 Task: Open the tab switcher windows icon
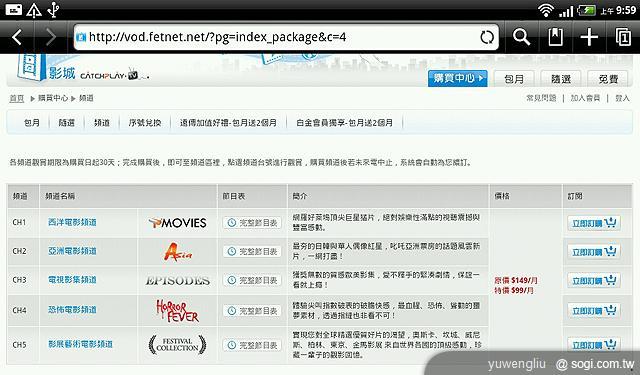[623, 38]
